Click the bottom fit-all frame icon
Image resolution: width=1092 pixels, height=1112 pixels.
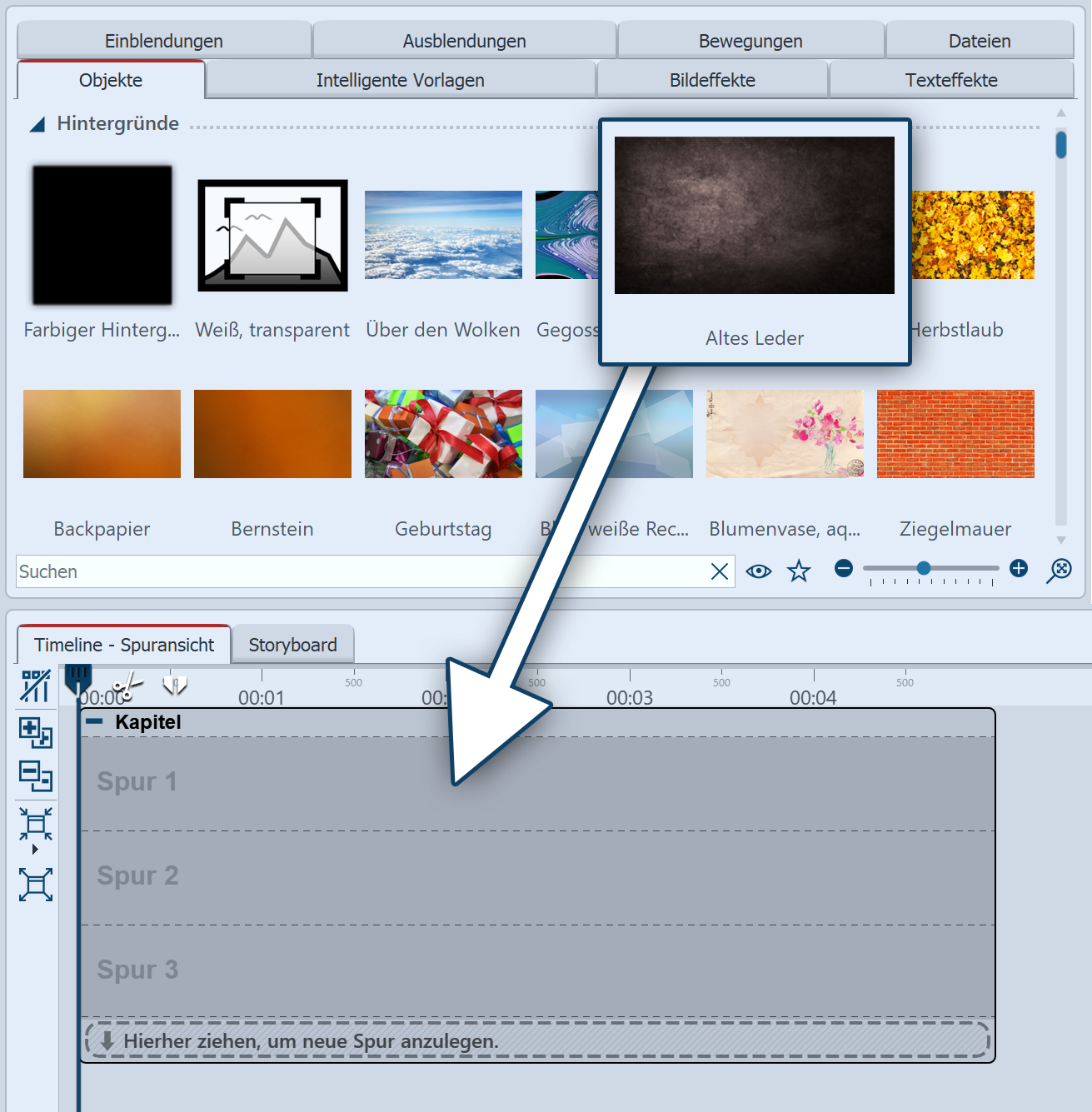pyautogui.click(x=36, y=885)
